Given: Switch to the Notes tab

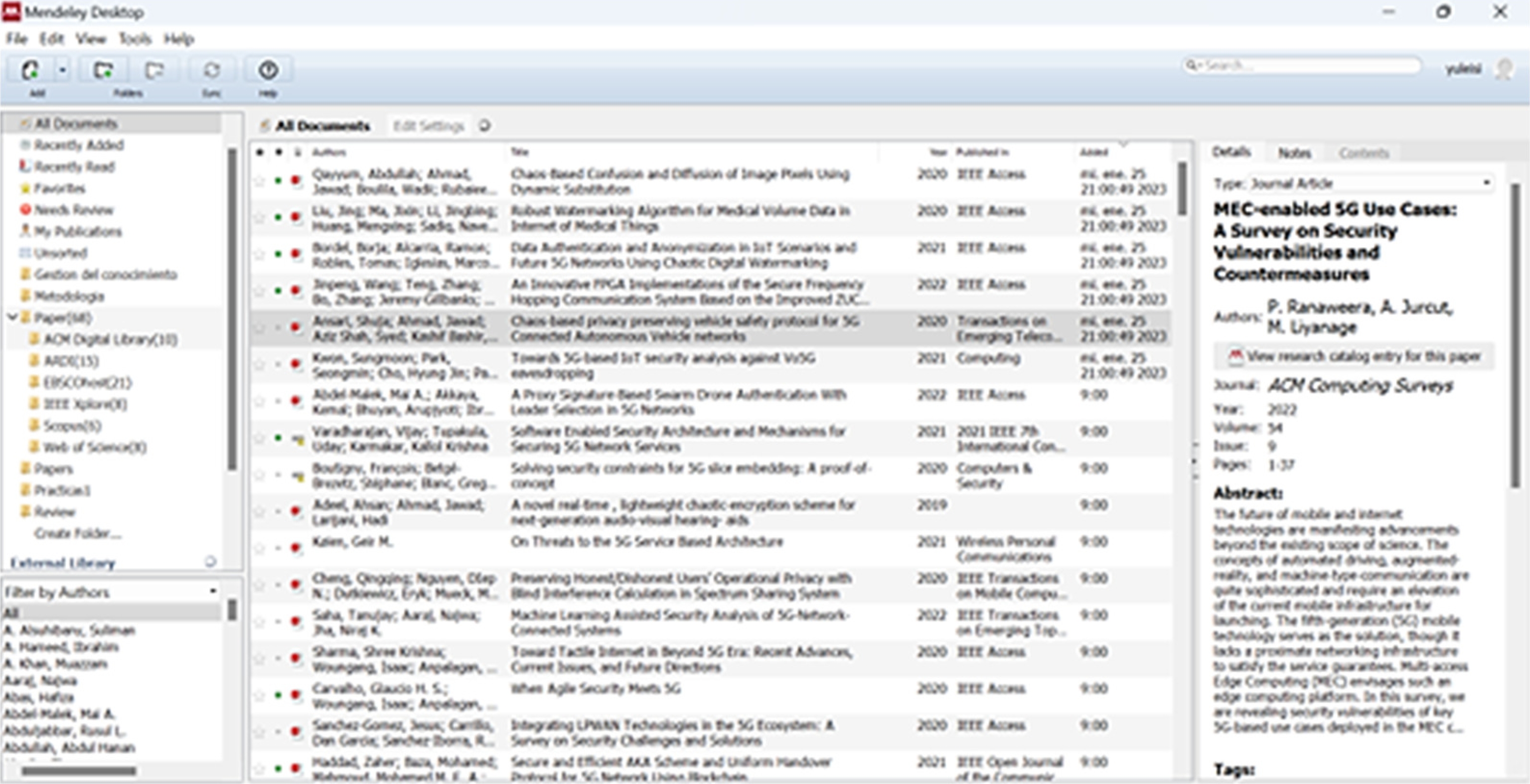Looking at the screenshot, I should click(x=1294, y=153).
